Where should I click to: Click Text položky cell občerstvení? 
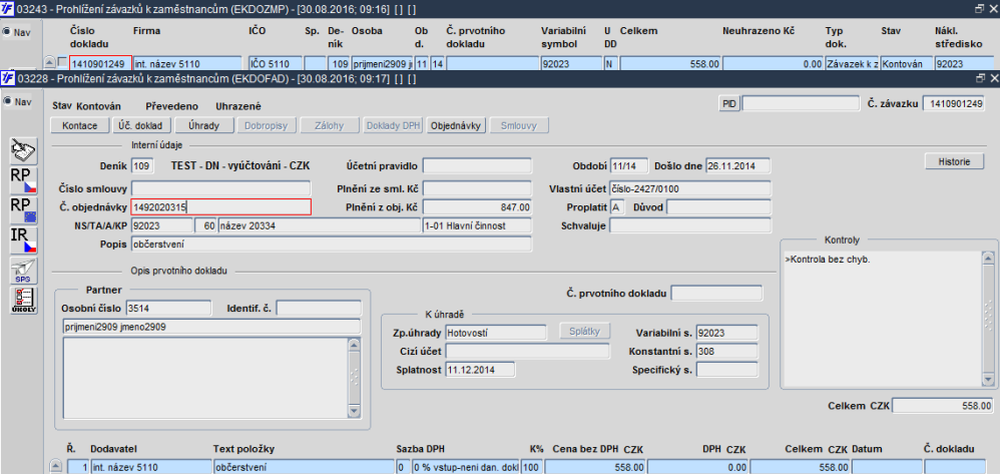click(304, 467)
